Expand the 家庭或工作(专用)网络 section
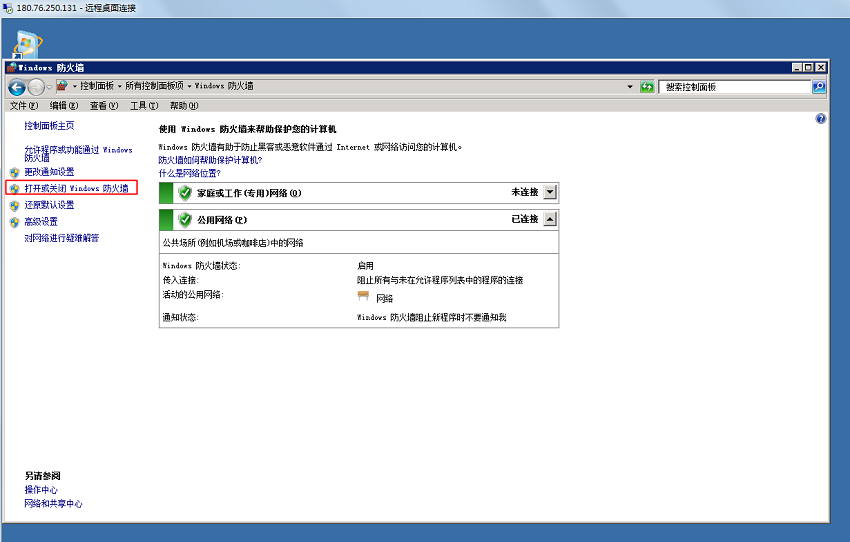 tap(550, 193)
